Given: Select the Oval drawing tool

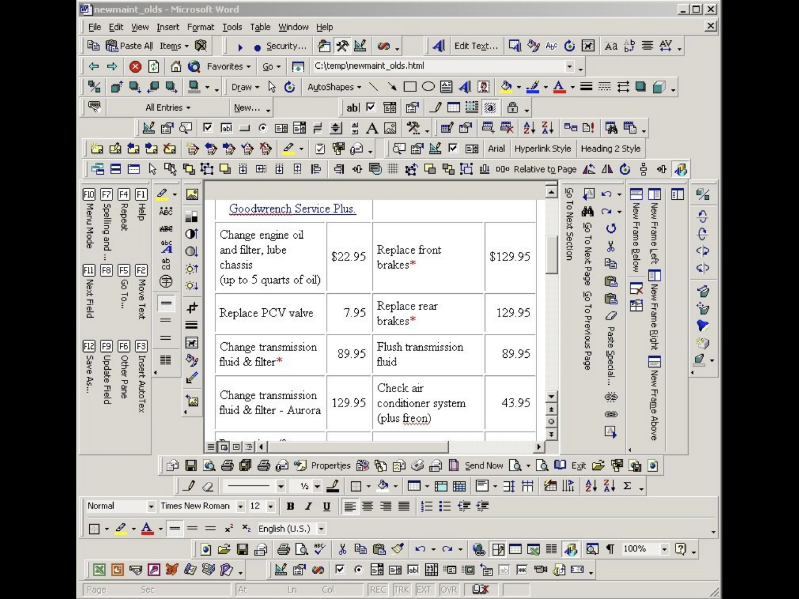Looking at the screenshot, I should point(428,87).
